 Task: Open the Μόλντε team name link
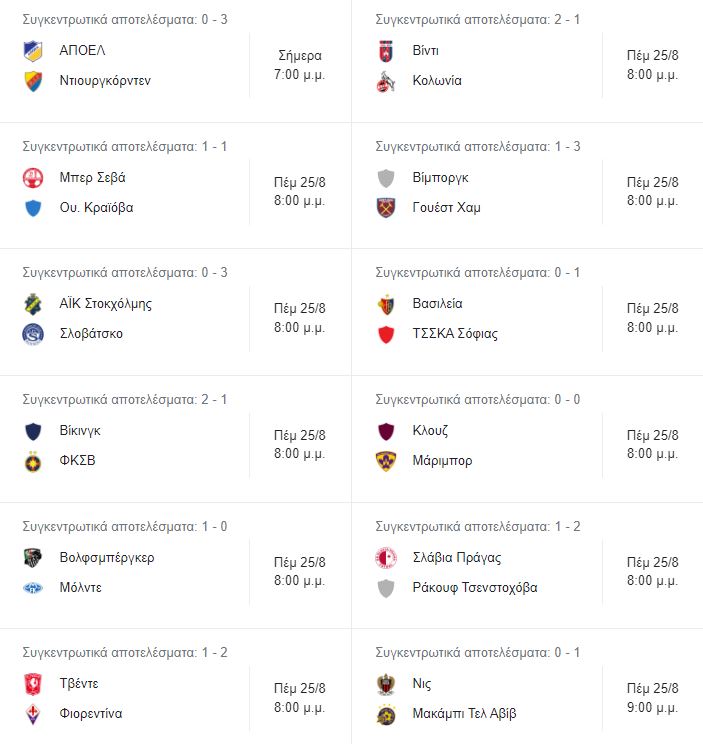pos(81,587)
